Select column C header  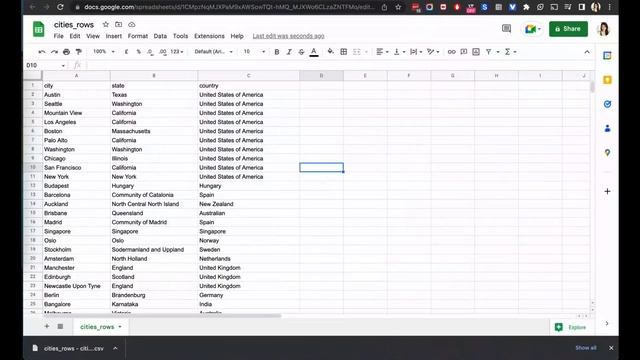pos(248,76)
